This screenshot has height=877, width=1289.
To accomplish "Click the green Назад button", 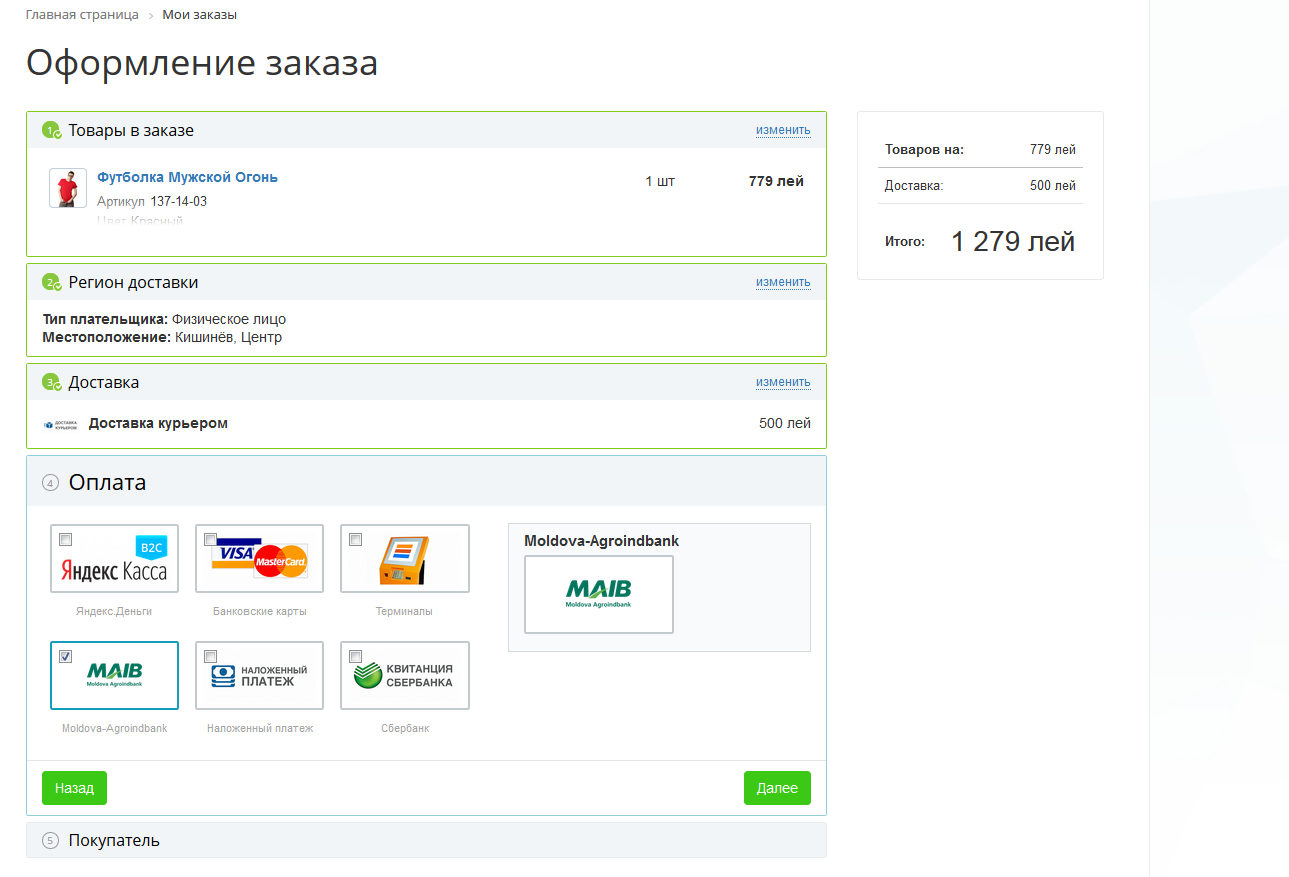I will coord(74,788).
